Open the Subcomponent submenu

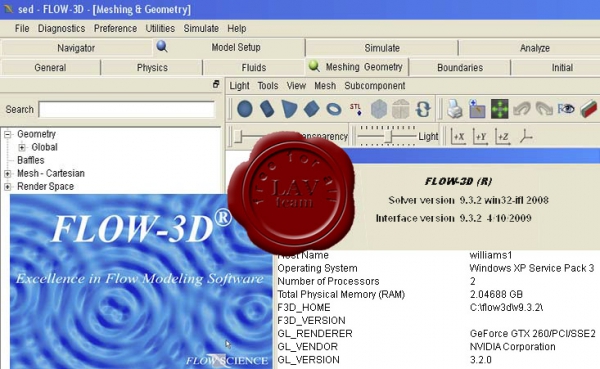pyautogui.click(x=375, y=86)
